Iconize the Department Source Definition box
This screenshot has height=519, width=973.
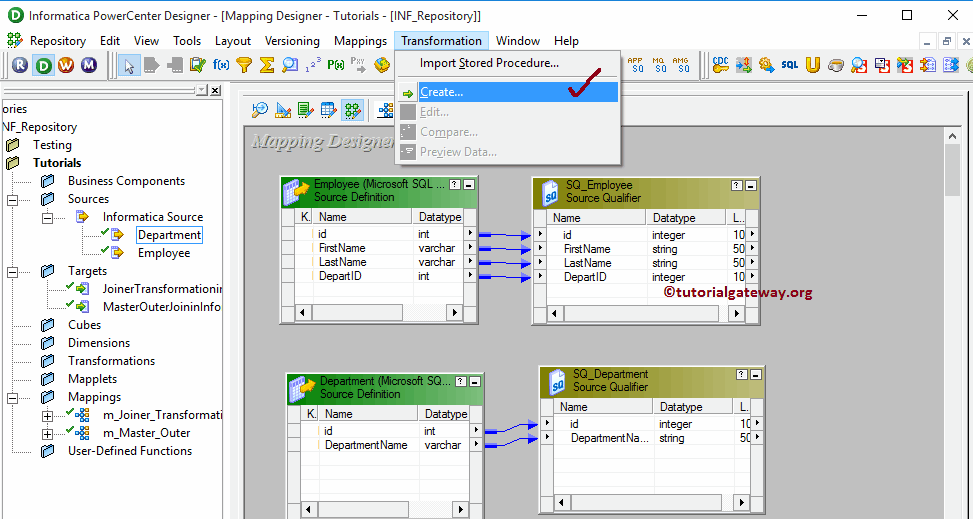pos(475,381)
